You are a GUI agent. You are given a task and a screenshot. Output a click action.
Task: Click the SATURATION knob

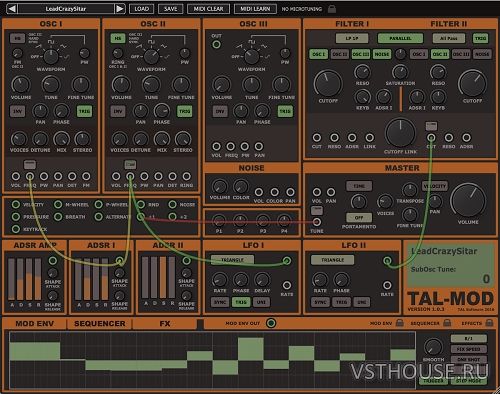coord(400,72)
